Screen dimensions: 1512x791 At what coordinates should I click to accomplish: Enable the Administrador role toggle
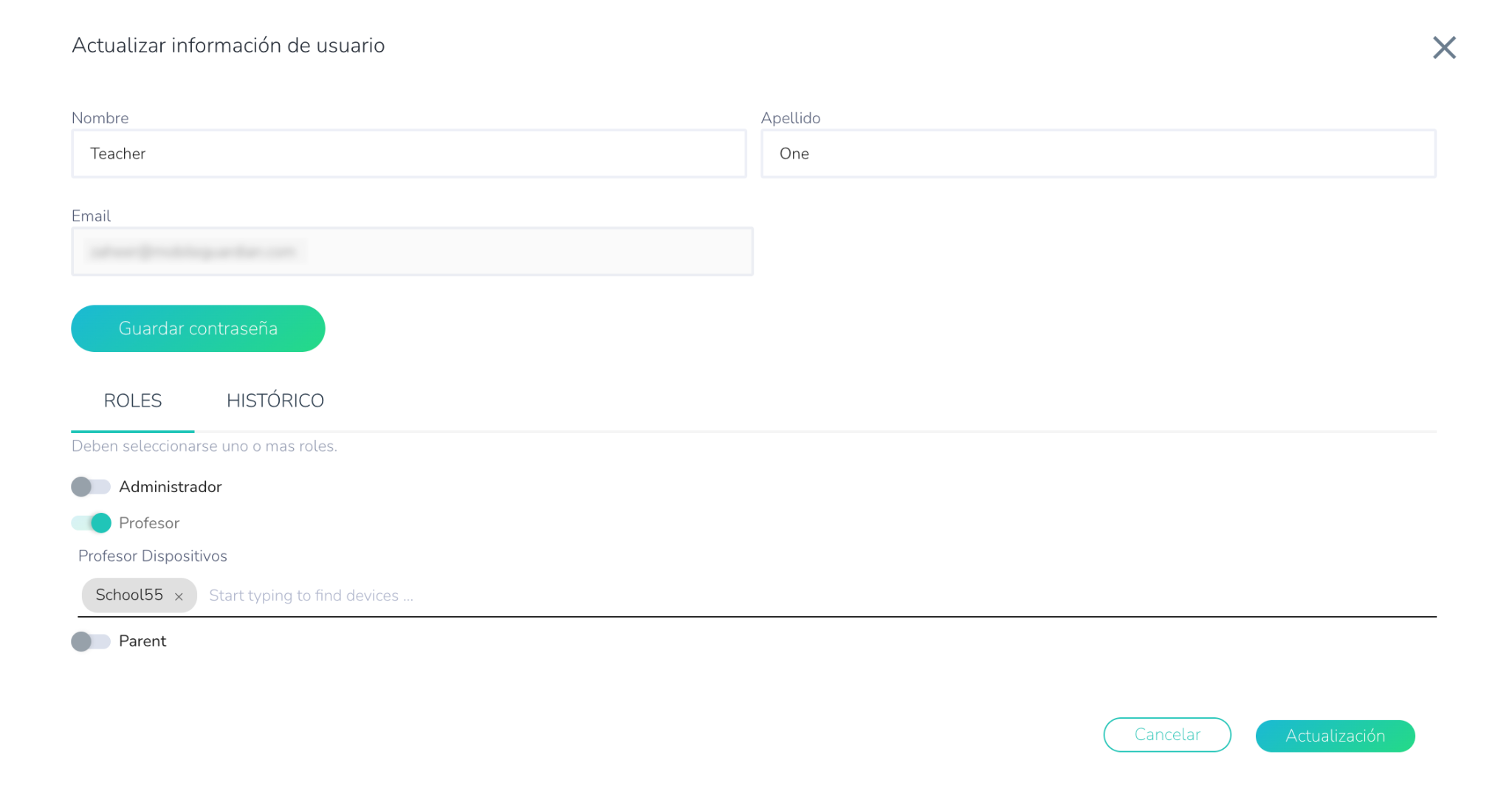click(91, 487)
